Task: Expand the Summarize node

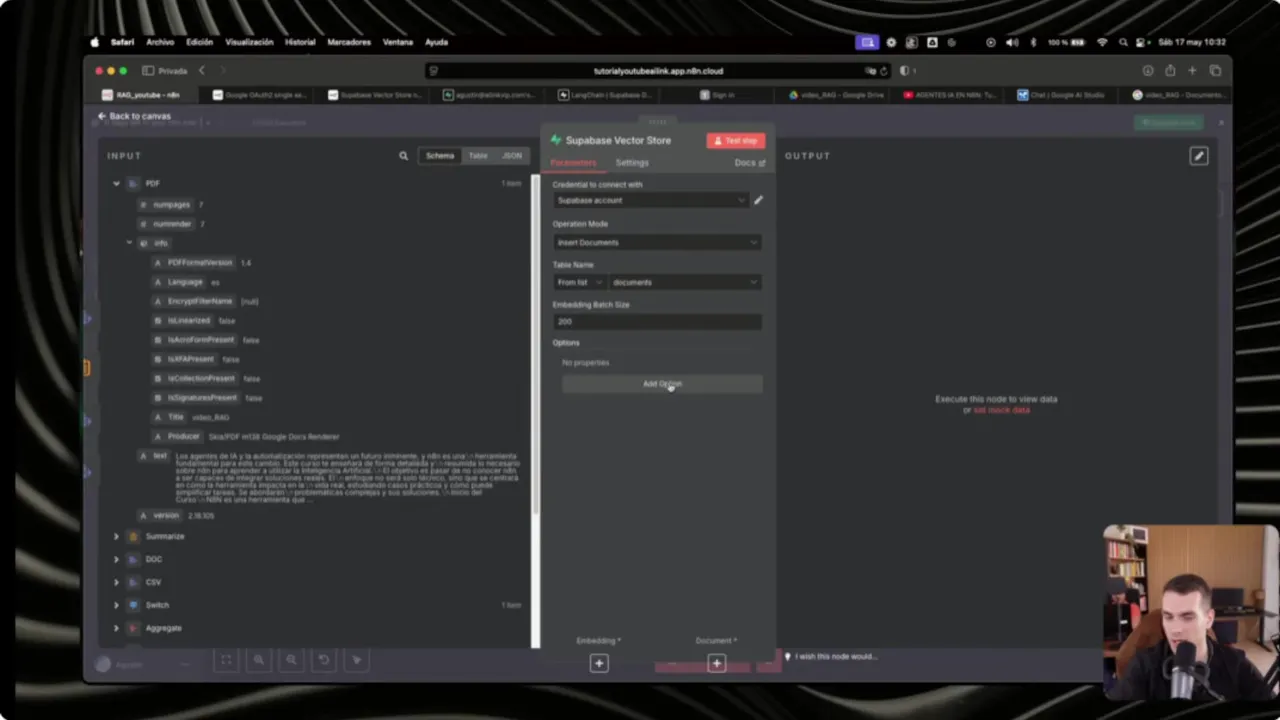Action: 116,536
